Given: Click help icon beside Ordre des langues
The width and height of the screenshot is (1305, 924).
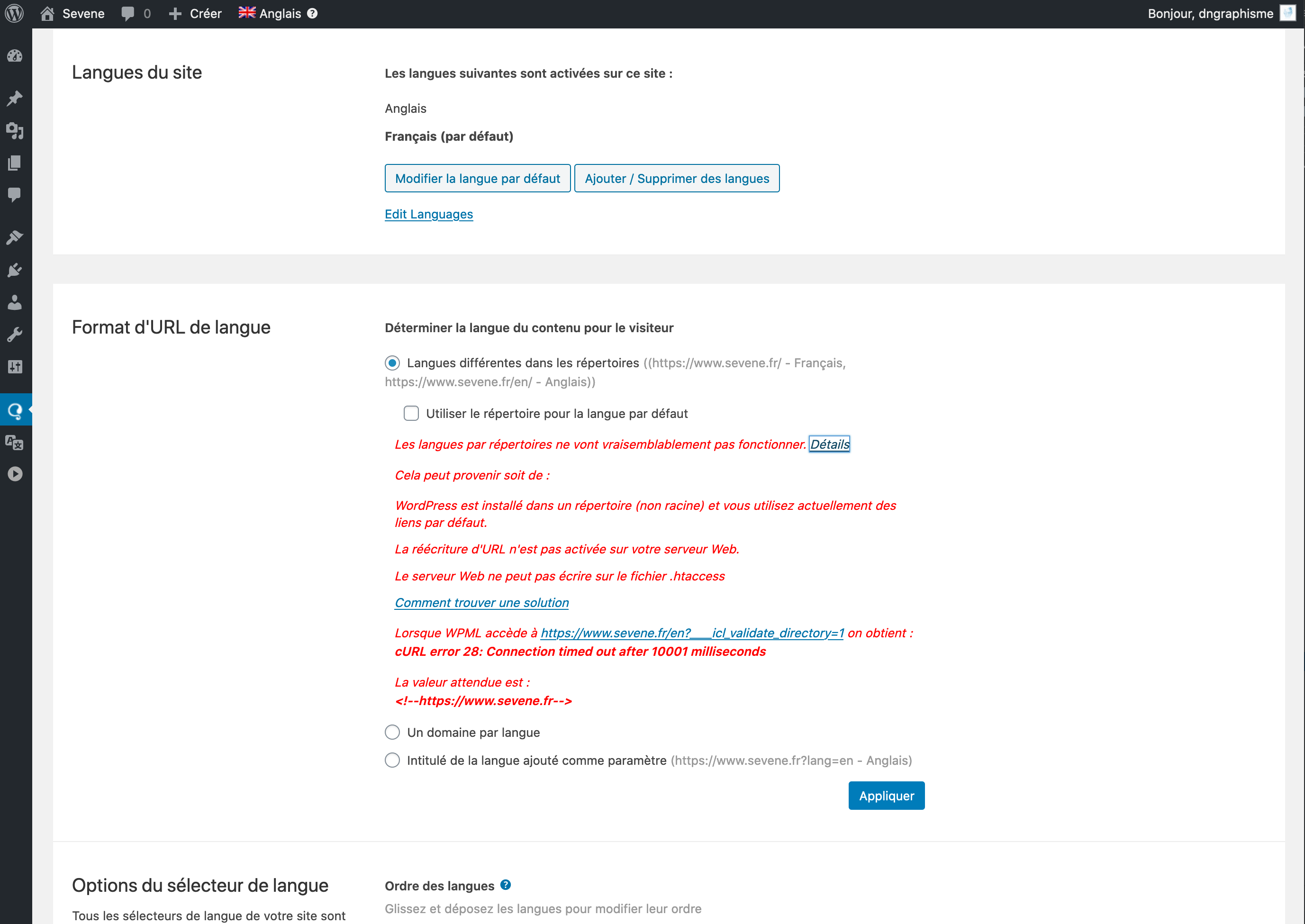Looking at the screenshot, I should pyautogui.click(x=505, y=885).
